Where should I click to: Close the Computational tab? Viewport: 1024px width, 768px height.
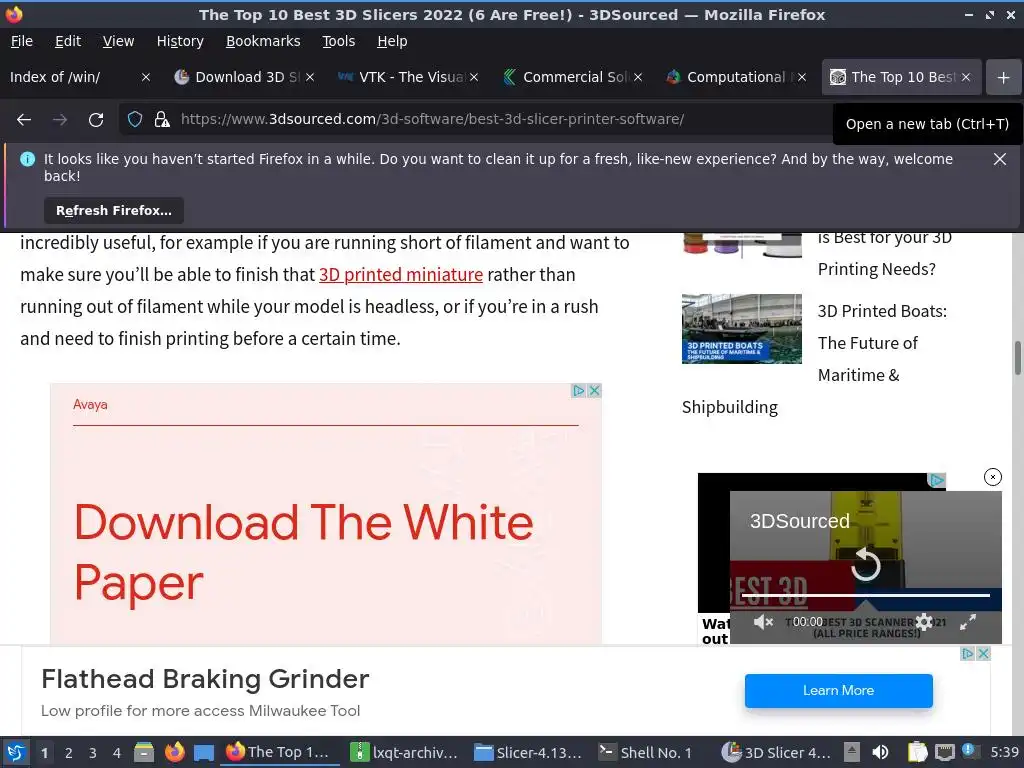[x=802, y=77]
